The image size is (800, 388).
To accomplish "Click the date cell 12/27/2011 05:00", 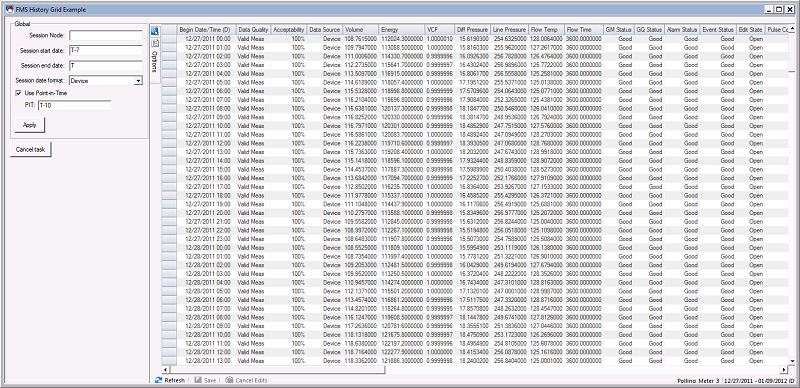I will (x=208, y=82).
